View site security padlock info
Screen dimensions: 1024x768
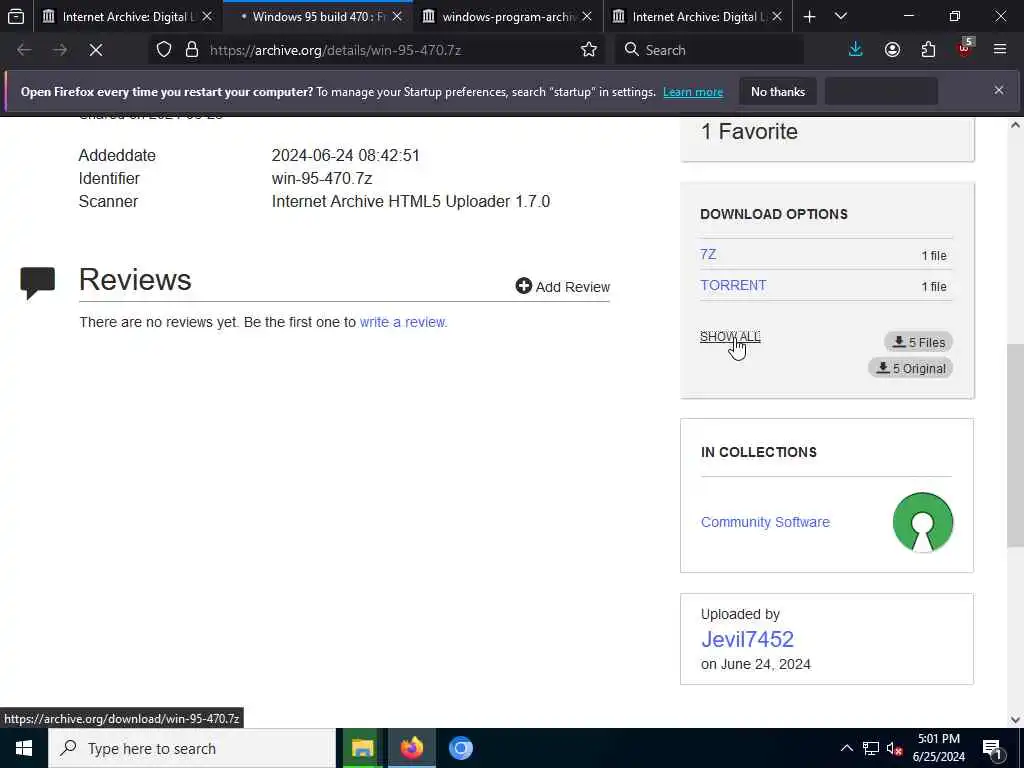[x=191, y=50]
